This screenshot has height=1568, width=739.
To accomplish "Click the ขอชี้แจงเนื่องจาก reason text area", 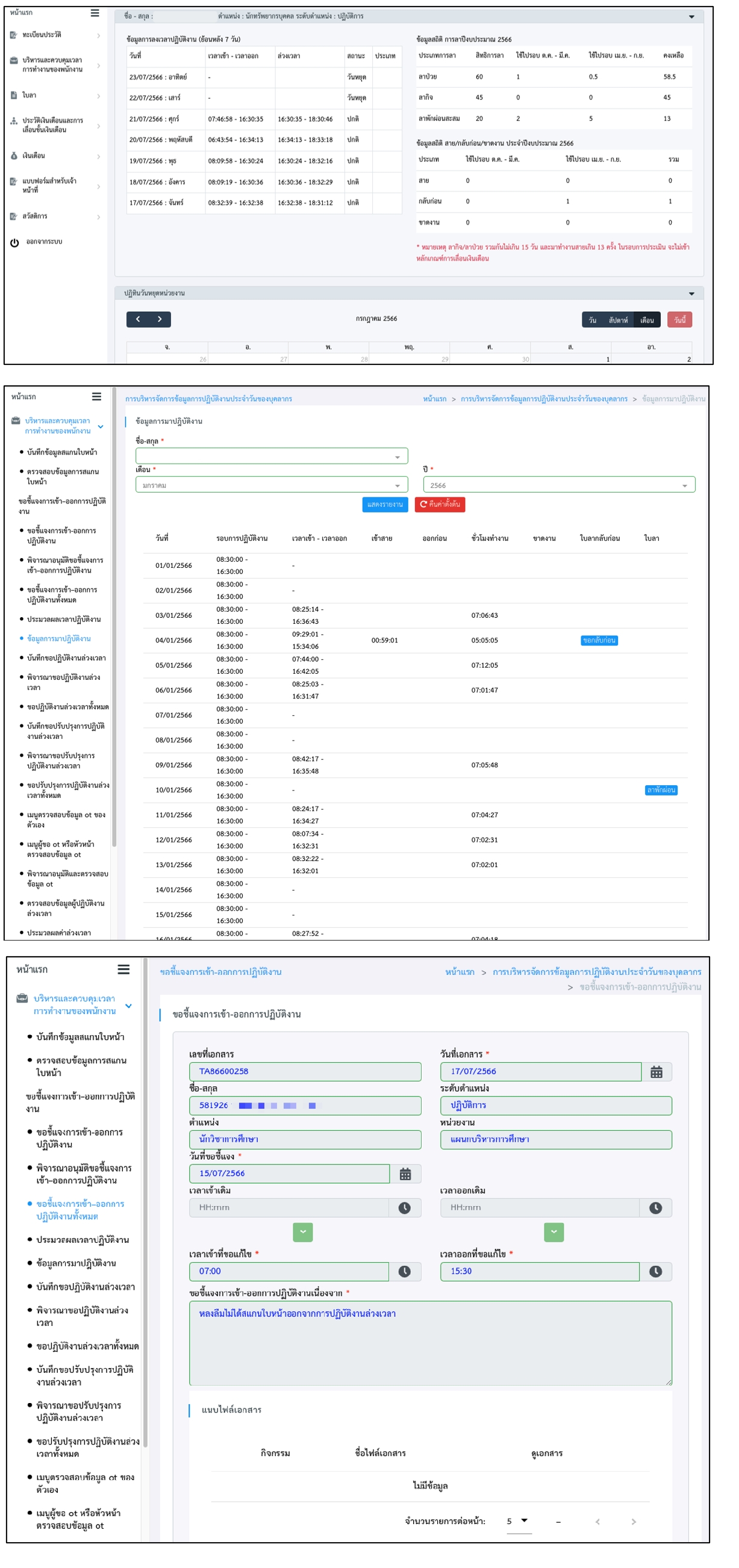I will pos(431,1343).
